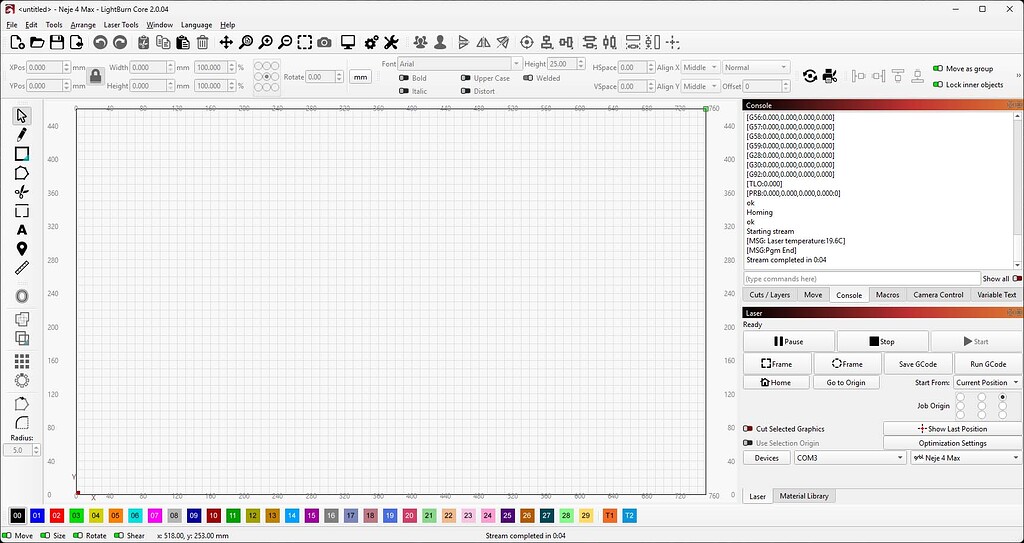Open a file with the folder icon
This screenshot has width=1024, height=543.
click(37, 42)
